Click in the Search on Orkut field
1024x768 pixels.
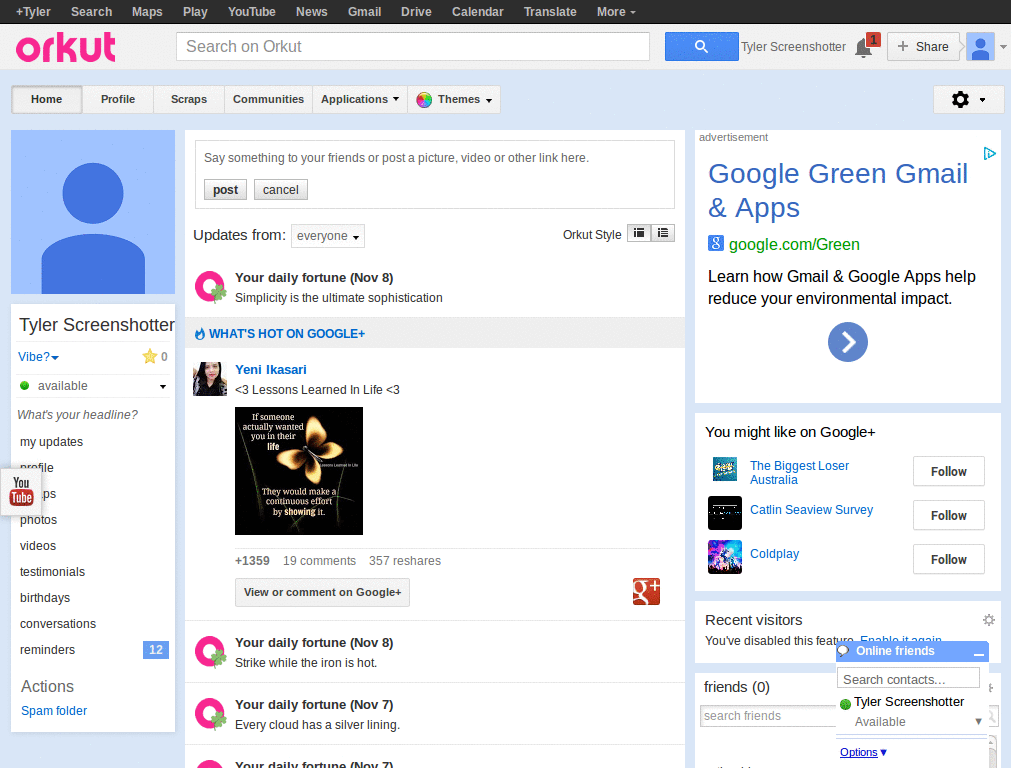coord(413,46)
